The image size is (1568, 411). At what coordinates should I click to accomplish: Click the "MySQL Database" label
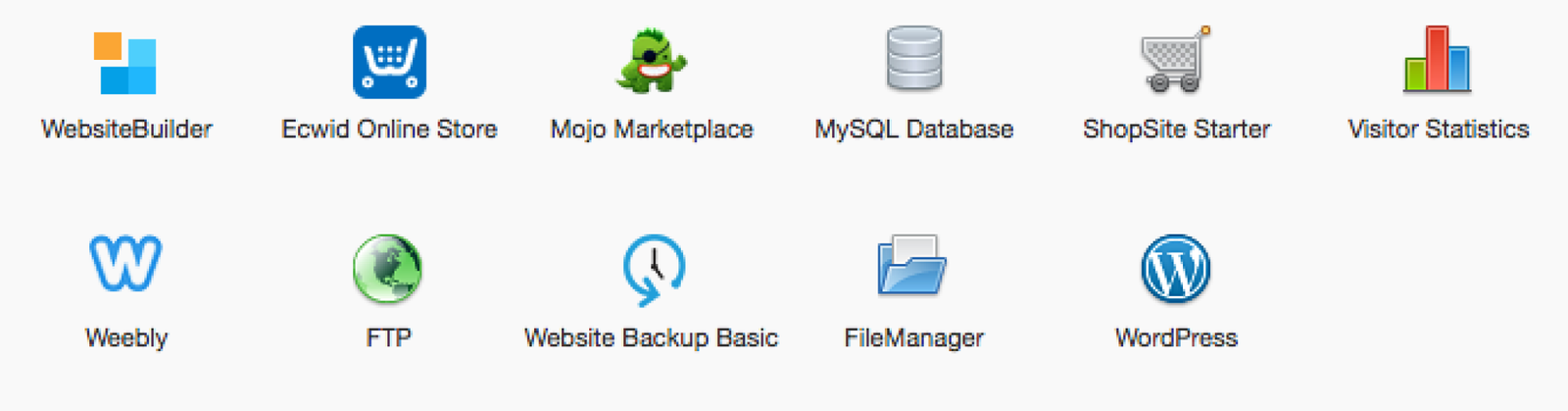(913, 129)
